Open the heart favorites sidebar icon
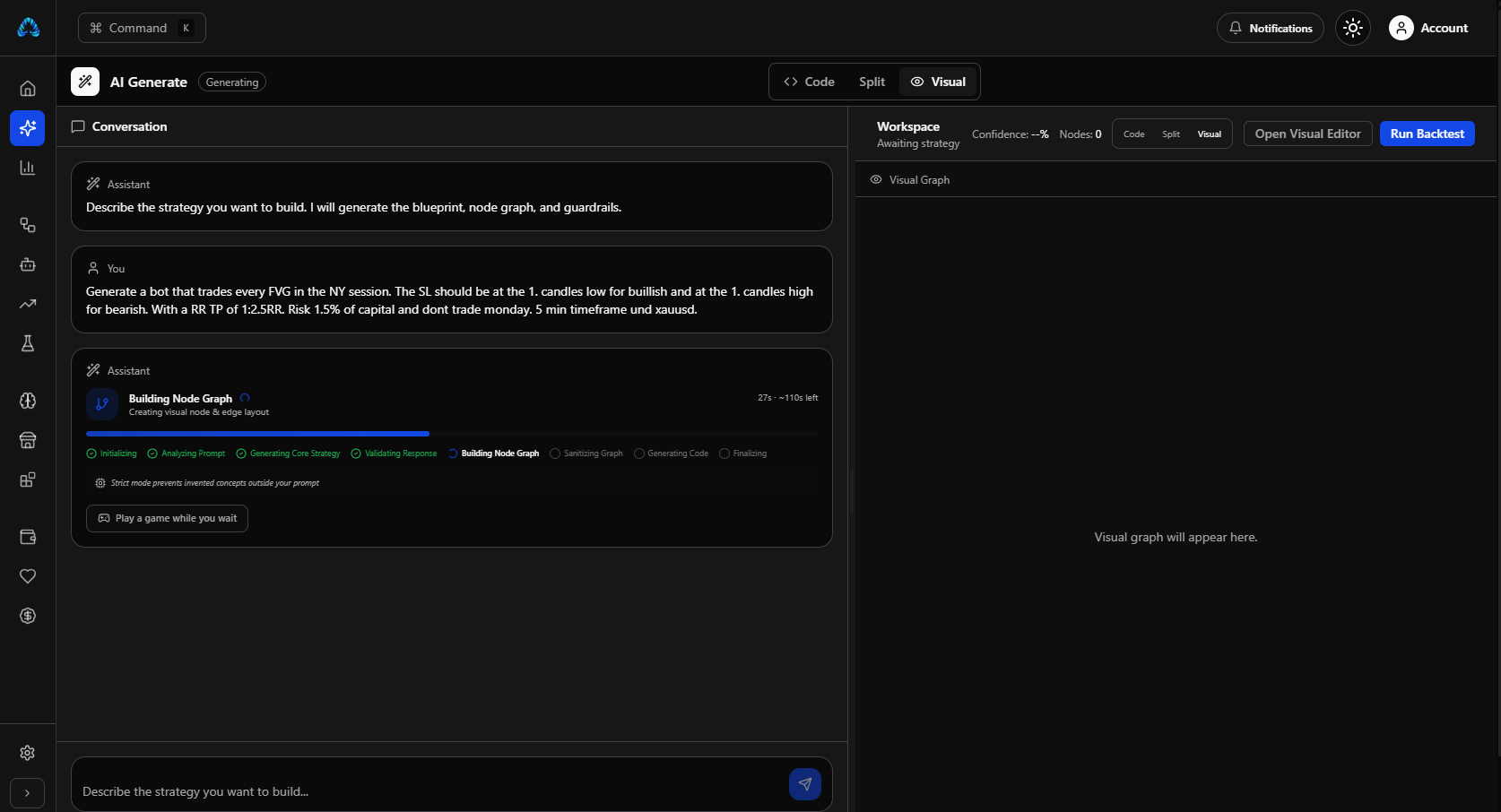 point(28,576)
